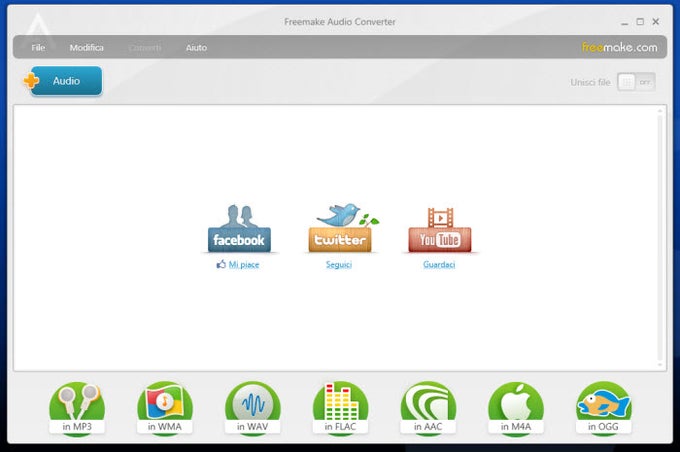Screen dimensions: 680x452
Task: Convert using the in M4A apple icon
Action: (516, 408)
